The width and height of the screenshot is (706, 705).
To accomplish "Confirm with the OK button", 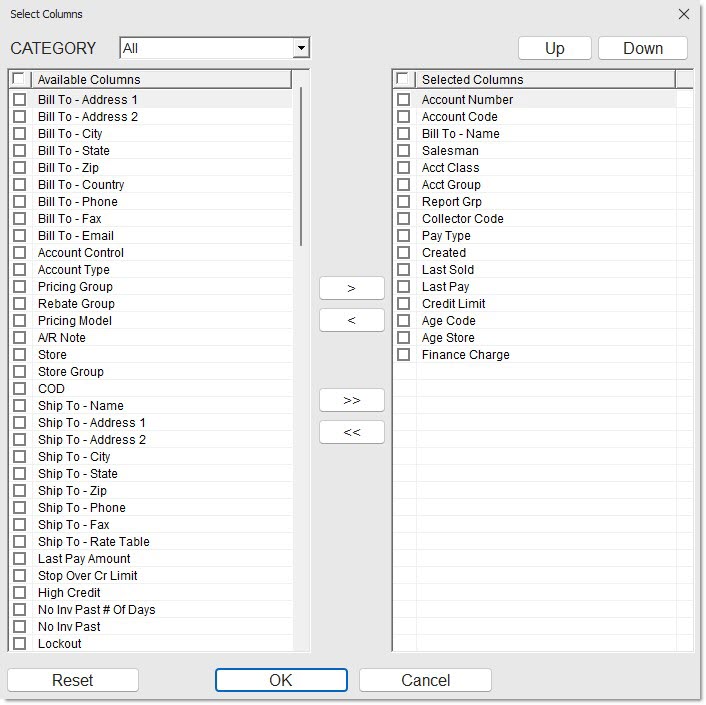I will (281, 680).
